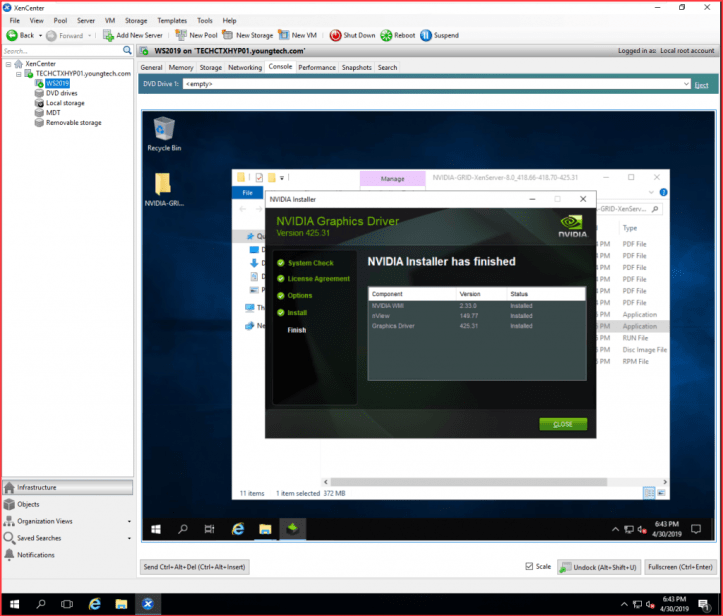This screenshot has width=723, height=616.
Task: Select Local storage node
Action: [x=65, y=103]
